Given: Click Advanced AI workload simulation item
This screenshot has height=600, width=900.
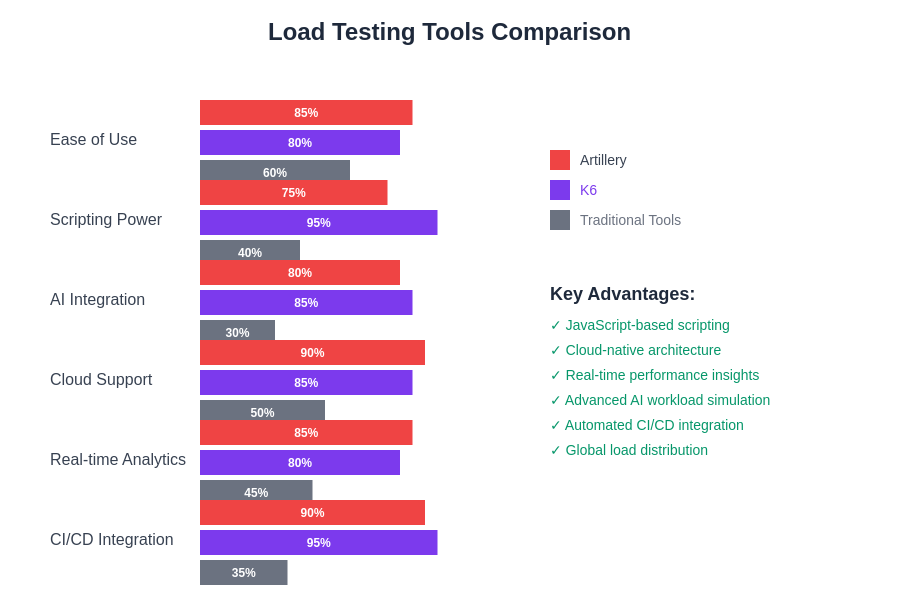Looking at the screenshot, I should 660,400.
